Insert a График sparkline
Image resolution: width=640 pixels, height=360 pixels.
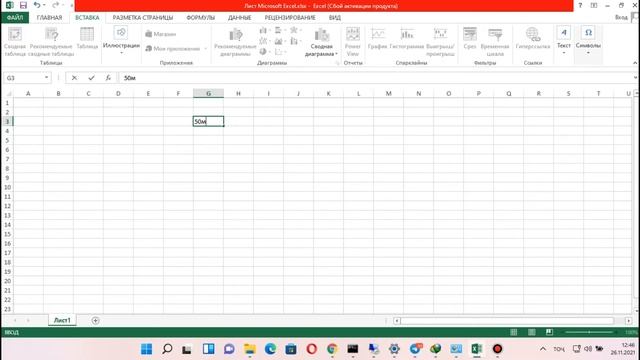377,39
